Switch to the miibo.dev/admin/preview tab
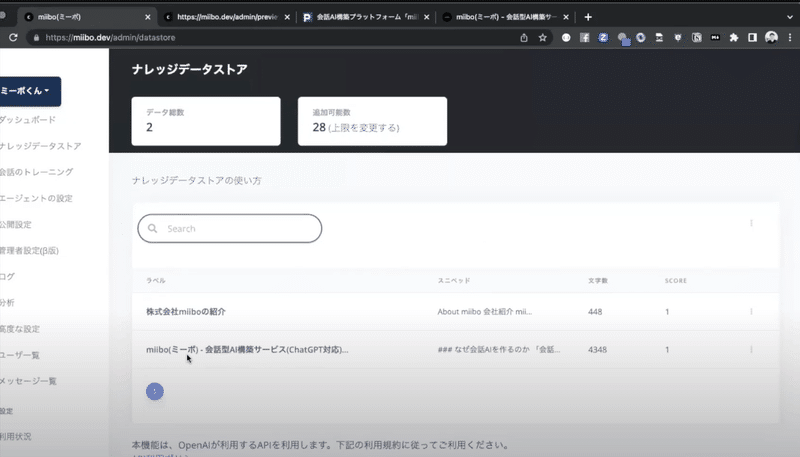 [x=227, y=17]
